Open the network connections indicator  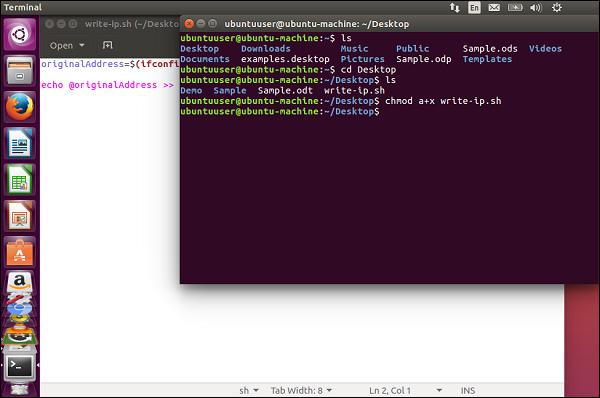(454, 7)
